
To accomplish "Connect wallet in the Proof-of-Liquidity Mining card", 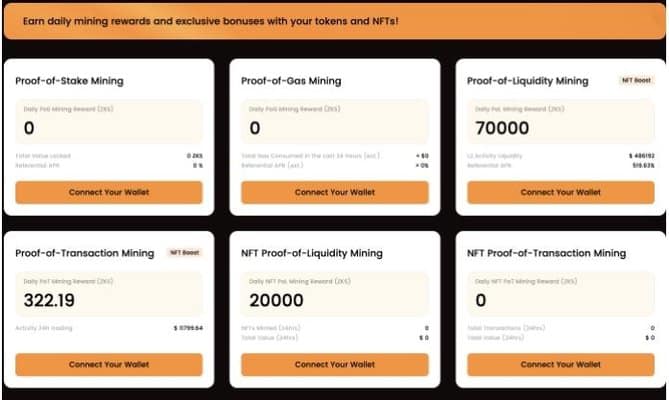I will pyautogui.click(x=560, y=192).
